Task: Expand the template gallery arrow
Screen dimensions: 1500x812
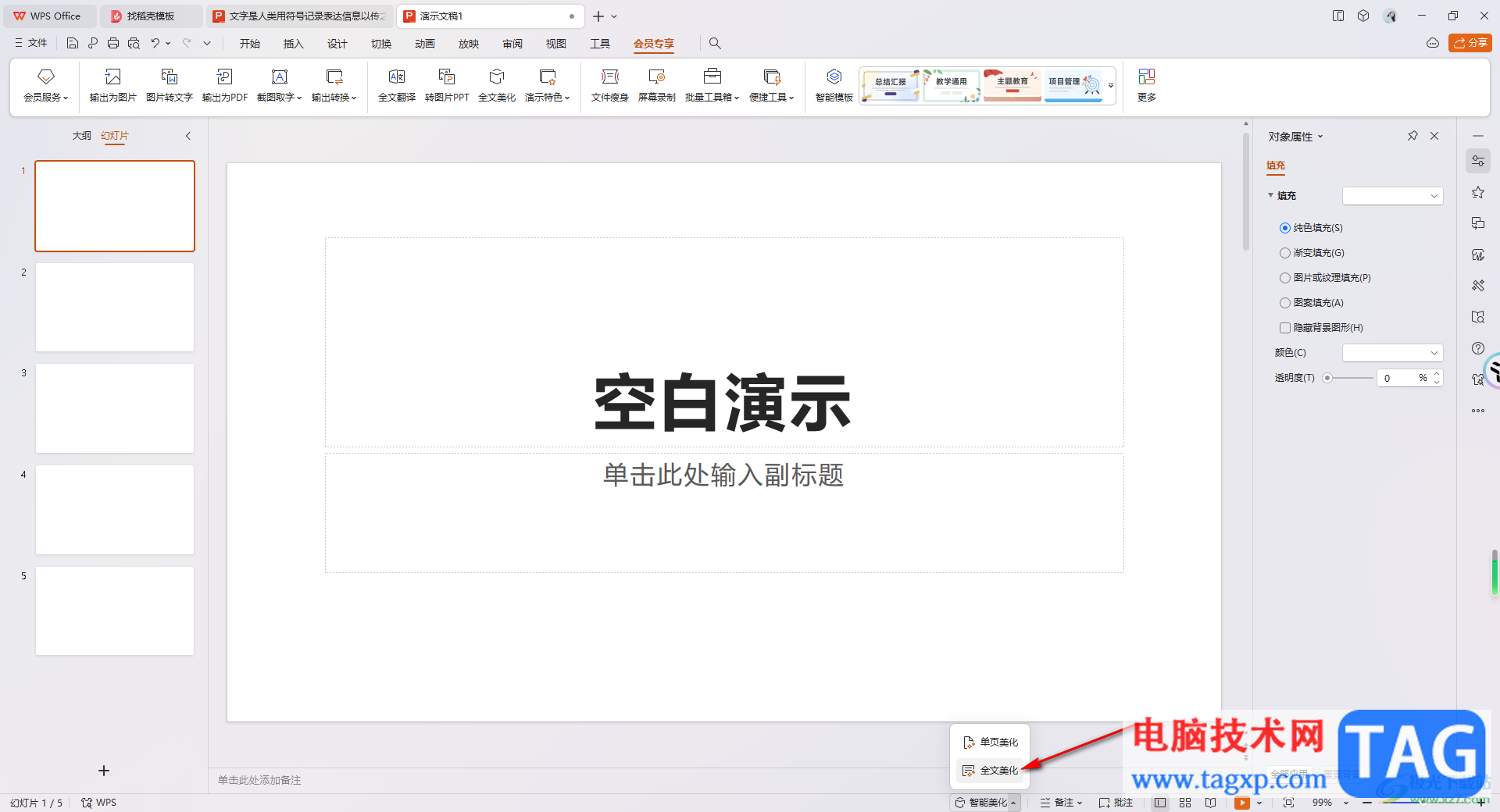Action: [1110, 85]
